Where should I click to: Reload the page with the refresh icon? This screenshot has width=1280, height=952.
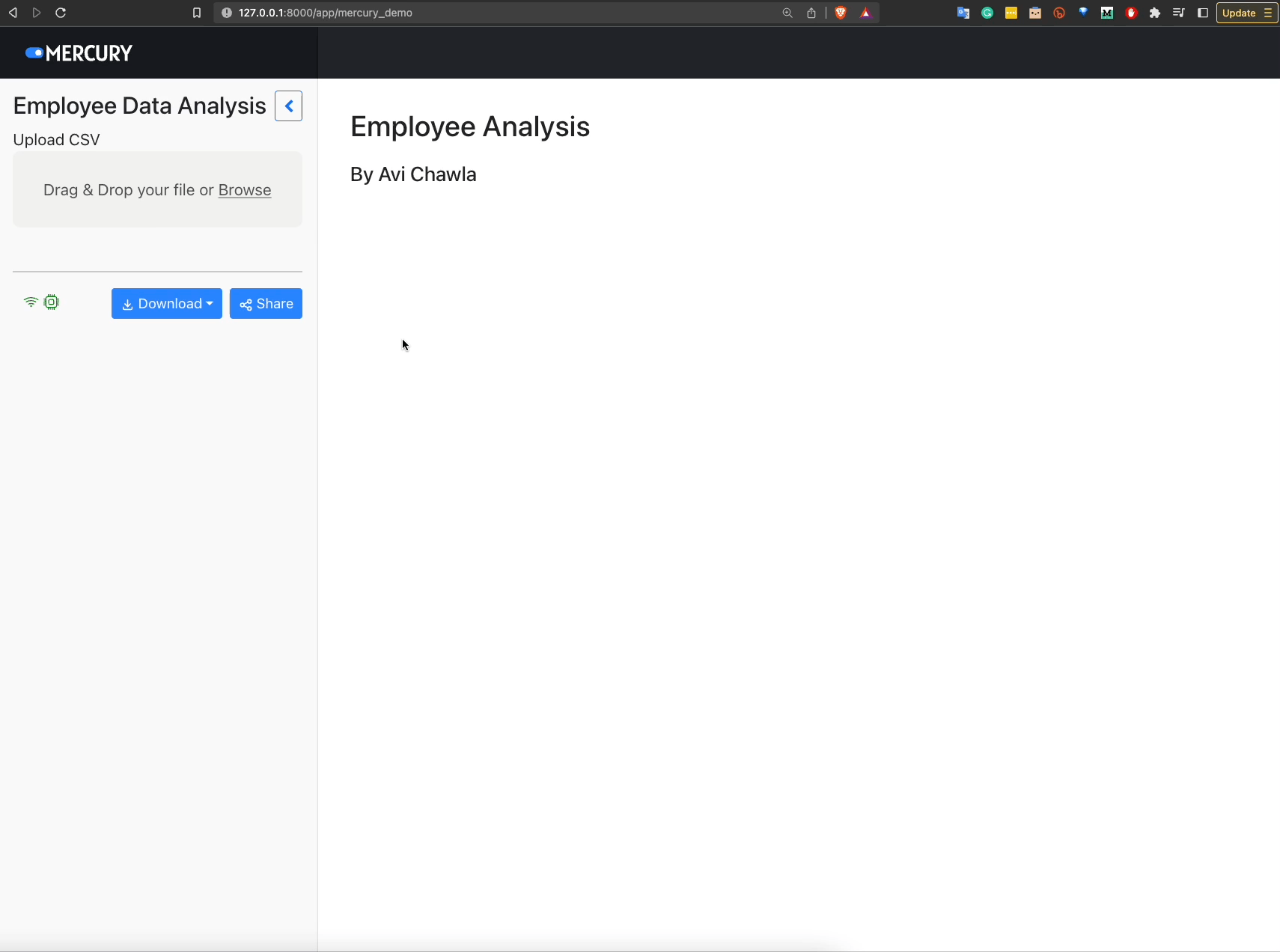pos(61,13)
